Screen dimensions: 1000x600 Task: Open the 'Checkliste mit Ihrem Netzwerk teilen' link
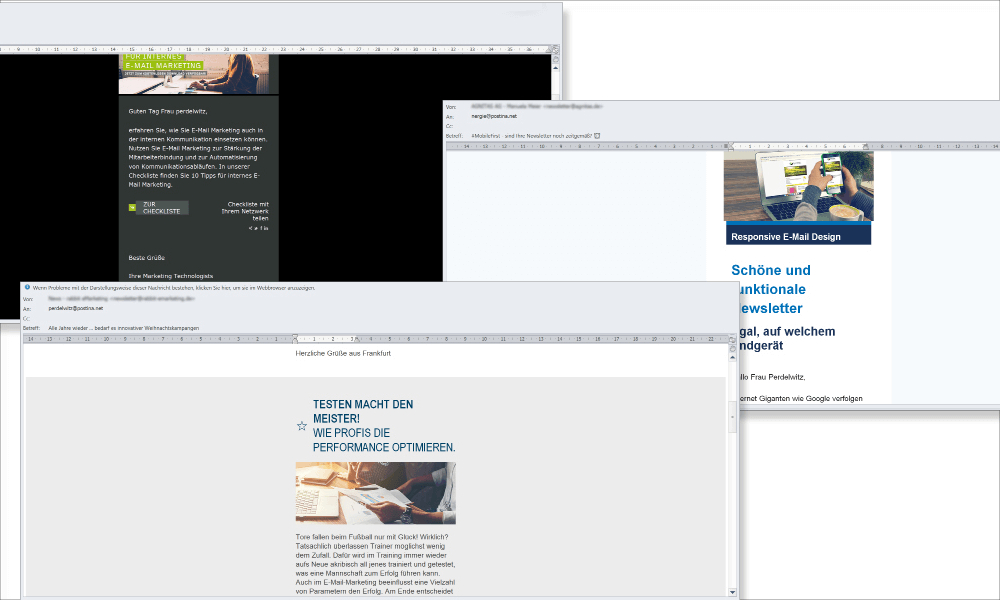246,210
